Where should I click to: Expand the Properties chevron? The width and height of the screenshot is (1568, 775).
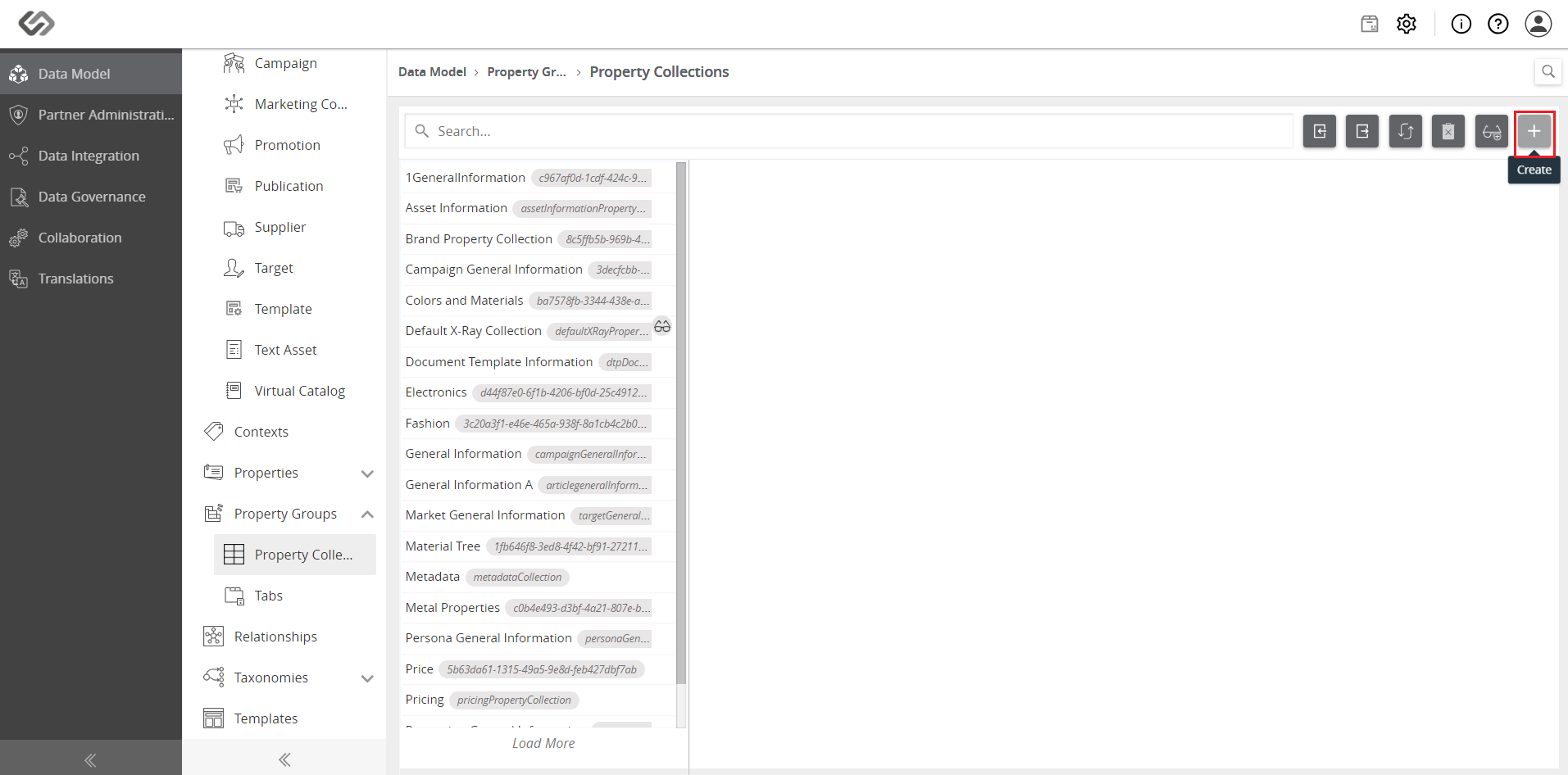tap(367, 474)
